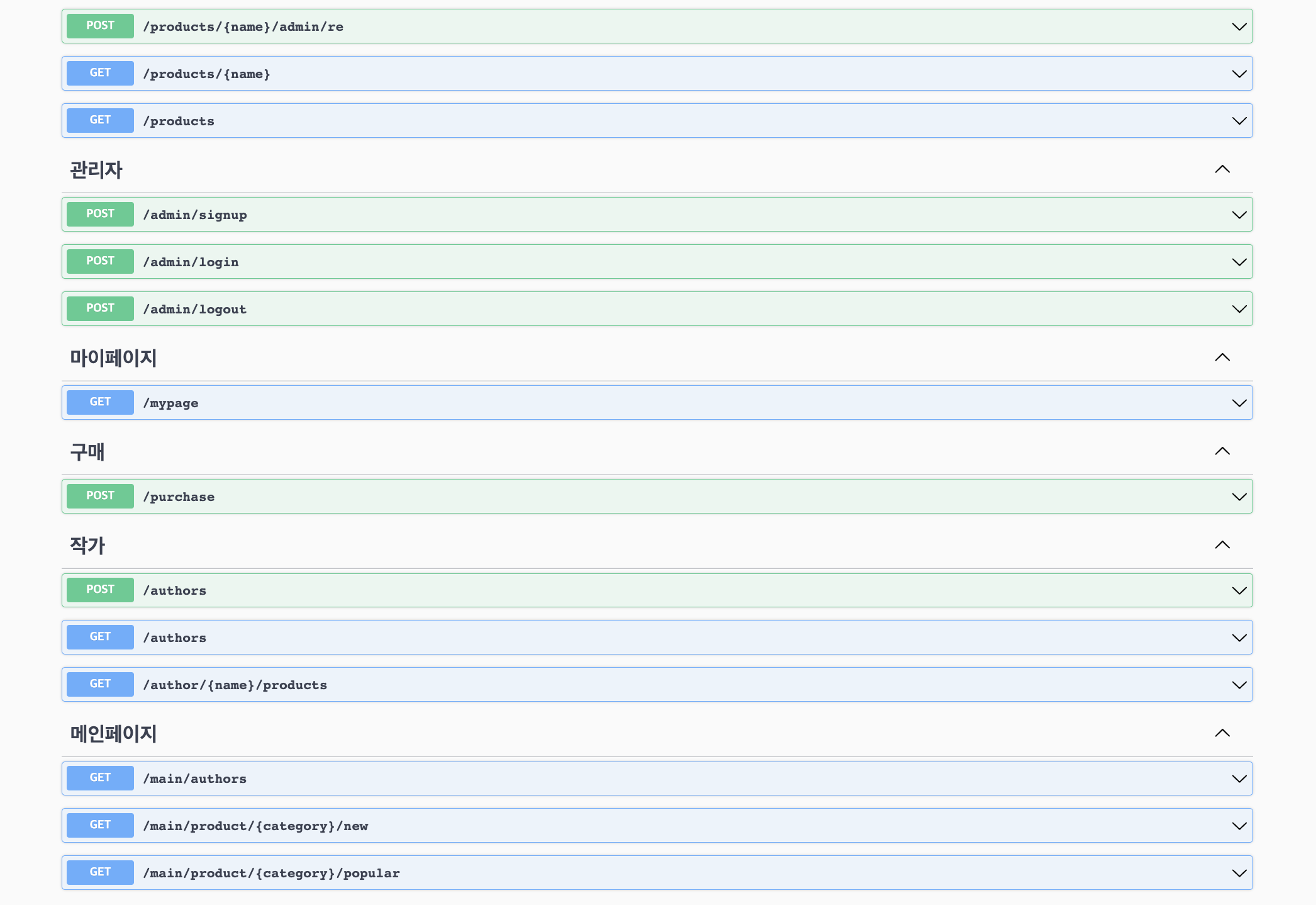Screen dimensions: 1316x905
Task: Collapse the 관리자 section with its chevron
Action: point(1222,169)
